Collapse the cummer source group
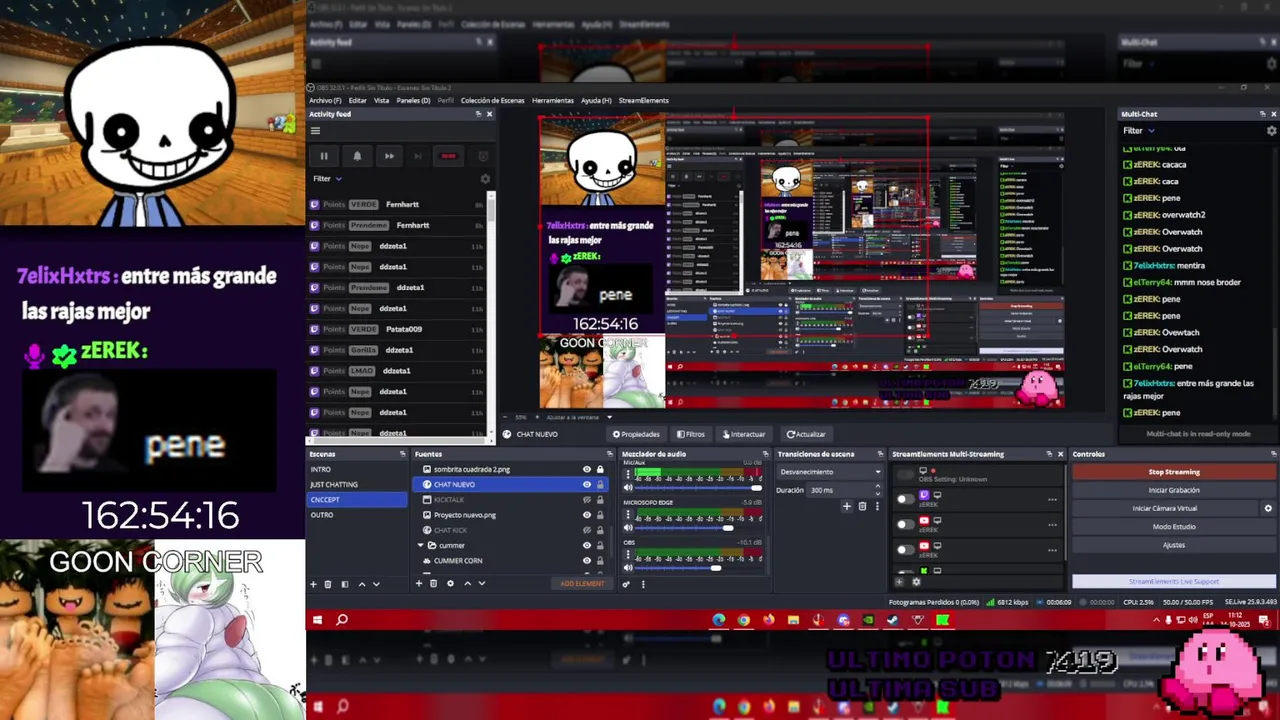 coord(421,545)
